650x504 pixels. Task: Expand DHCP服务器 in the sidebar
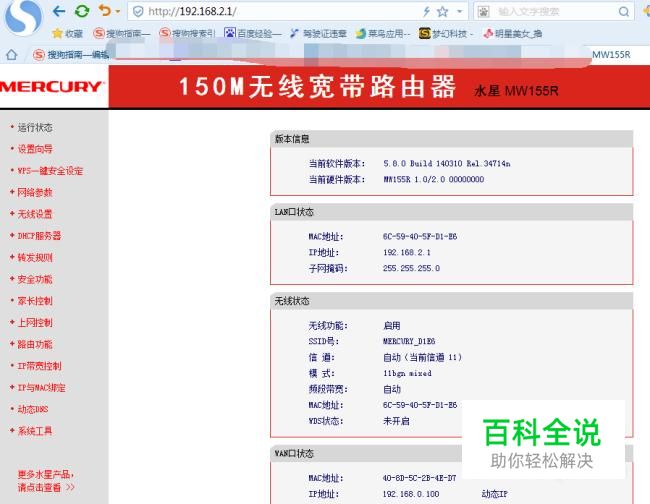(39, 236)
